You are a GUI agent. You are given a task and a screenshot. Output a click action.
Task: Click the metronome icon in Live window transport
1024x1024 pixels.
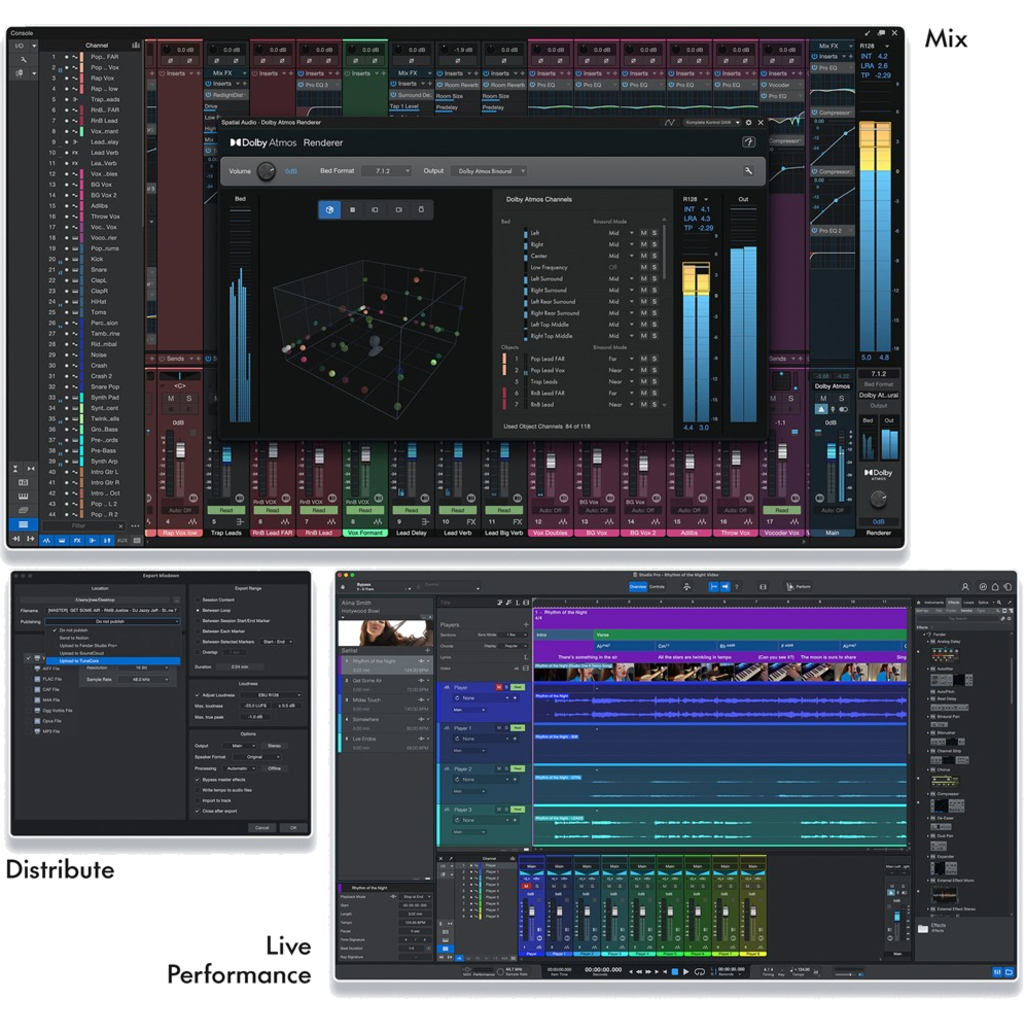pos(816,972)
